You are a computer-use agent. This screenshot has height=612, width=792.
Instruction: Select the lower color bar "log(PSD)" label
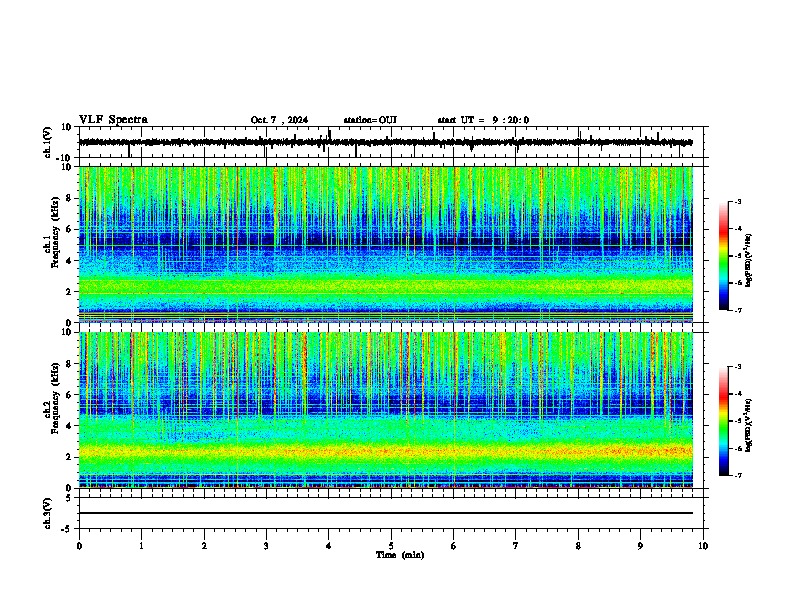[x=749, y=425]
